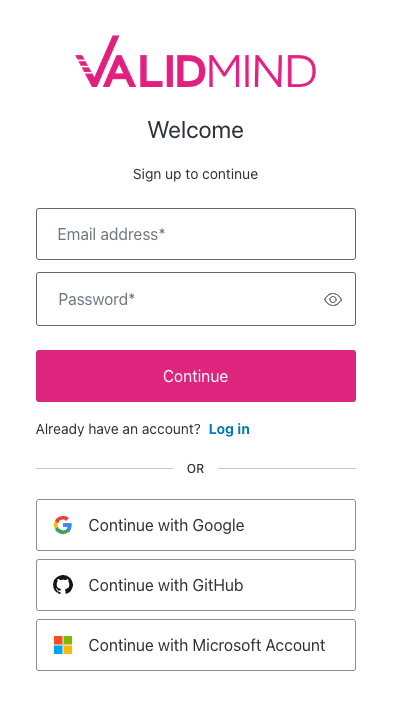This screenshot has width=393, height=708.
Task: Click the Google G icon
Action: click(63, 525)
